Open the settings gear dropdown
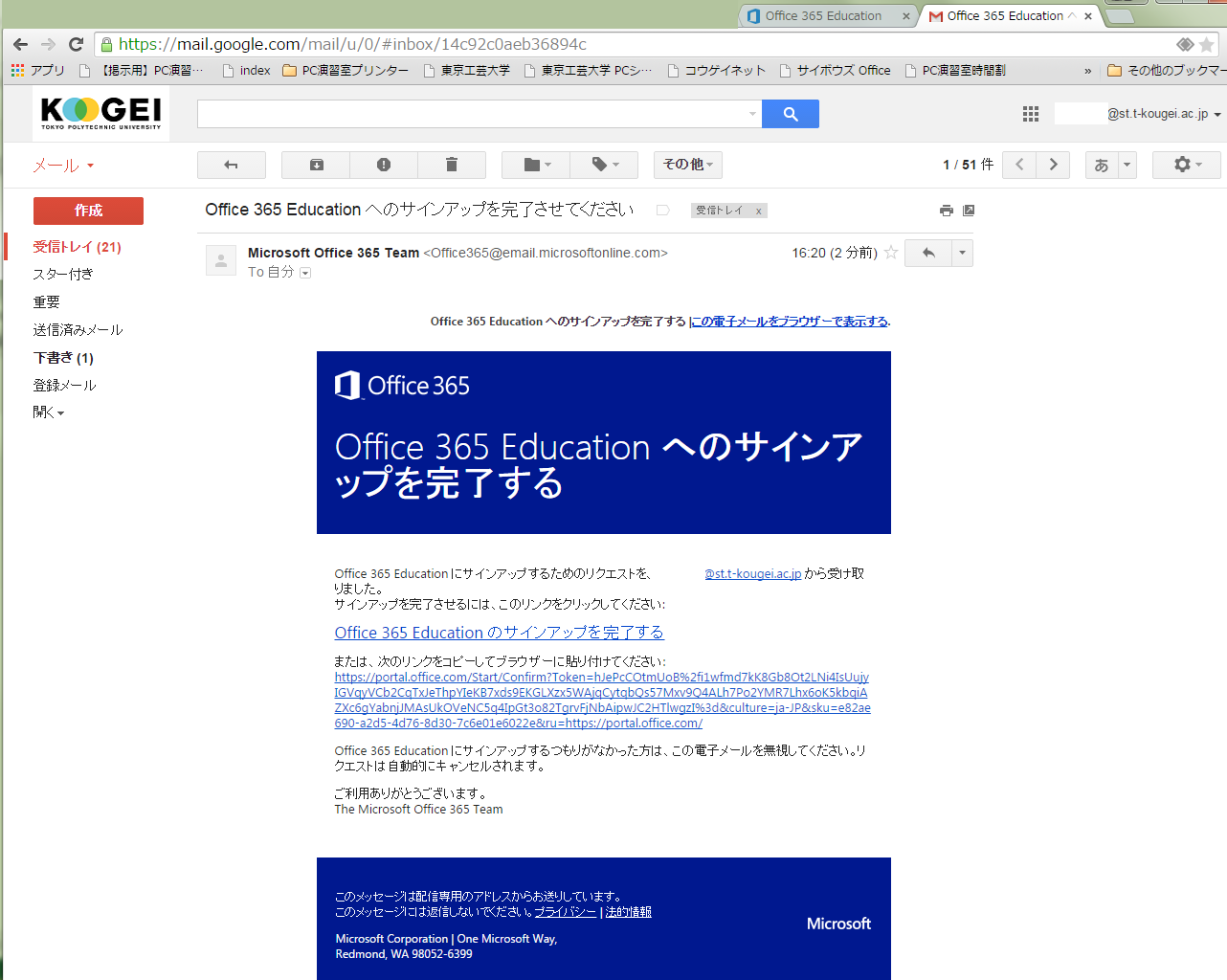Viewport: 1227px width, 980px height. click(1187, 165)
